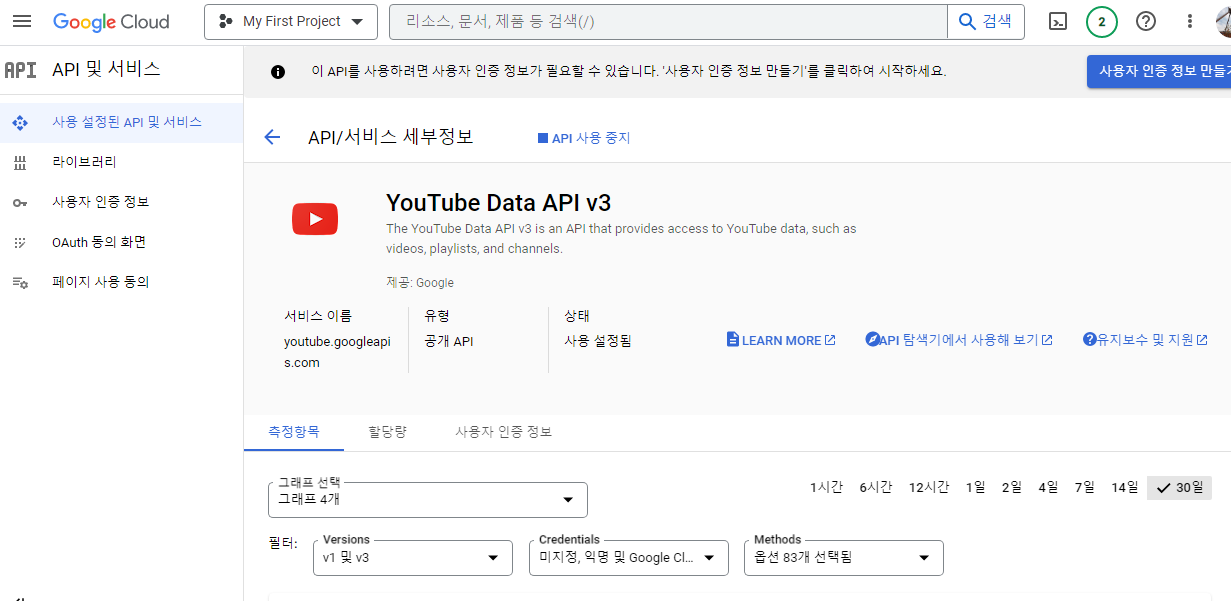The width and height of the screenshot is (1231, 601).
Task: Open API 탐색기에서 사용해 보기 link
Action: click(959, 340)
